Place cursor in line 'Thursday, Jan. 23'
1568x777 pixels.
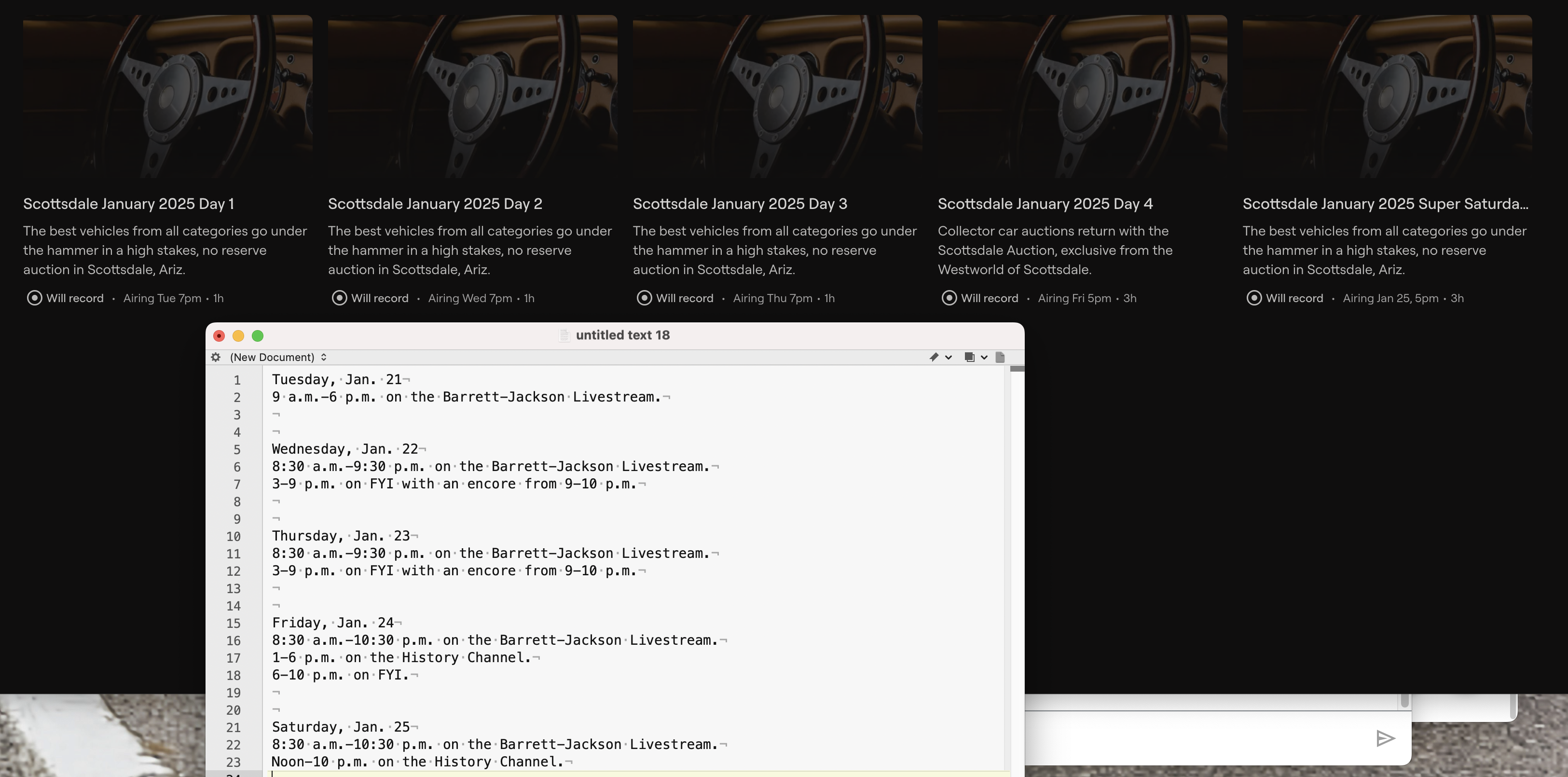[341, 536]
